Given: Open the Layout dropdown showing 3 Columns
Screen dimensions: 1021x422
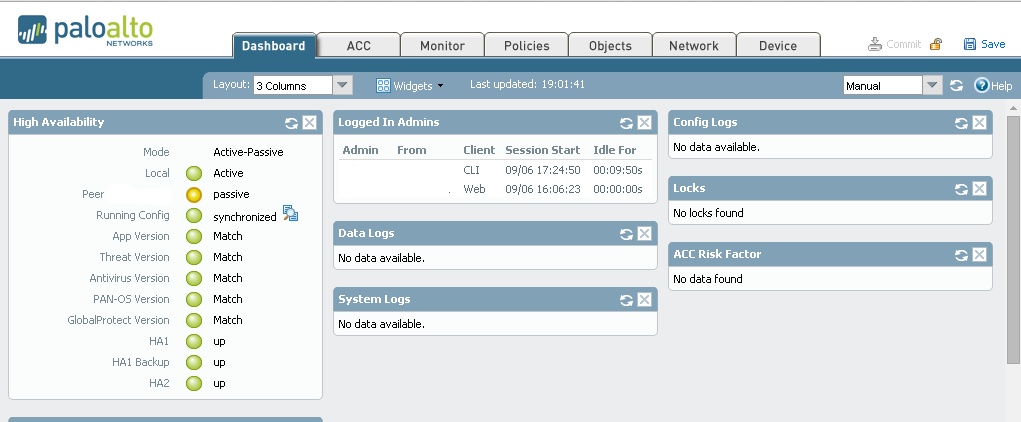Looking at the screenshot, I should [303, 85].
